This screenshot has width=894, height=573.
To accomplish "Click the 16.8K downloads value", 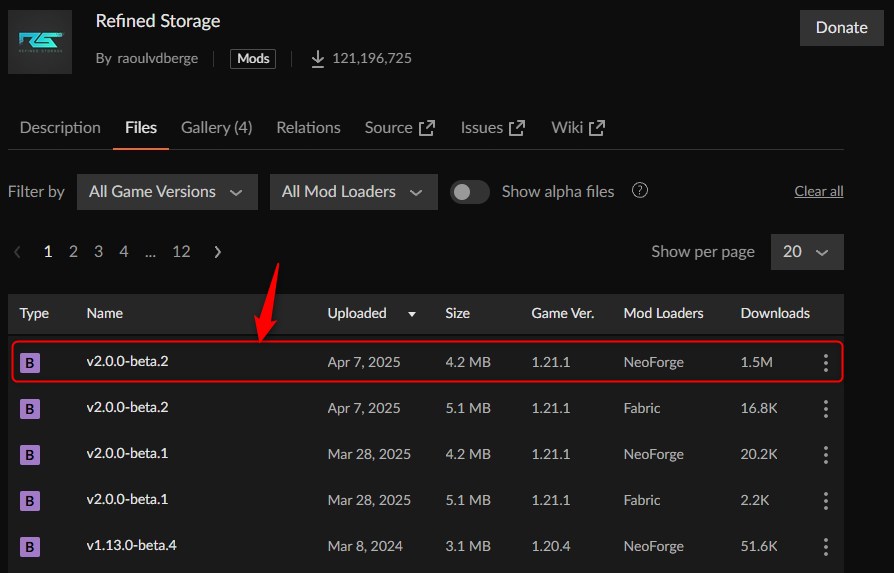I will pos(759,408).
